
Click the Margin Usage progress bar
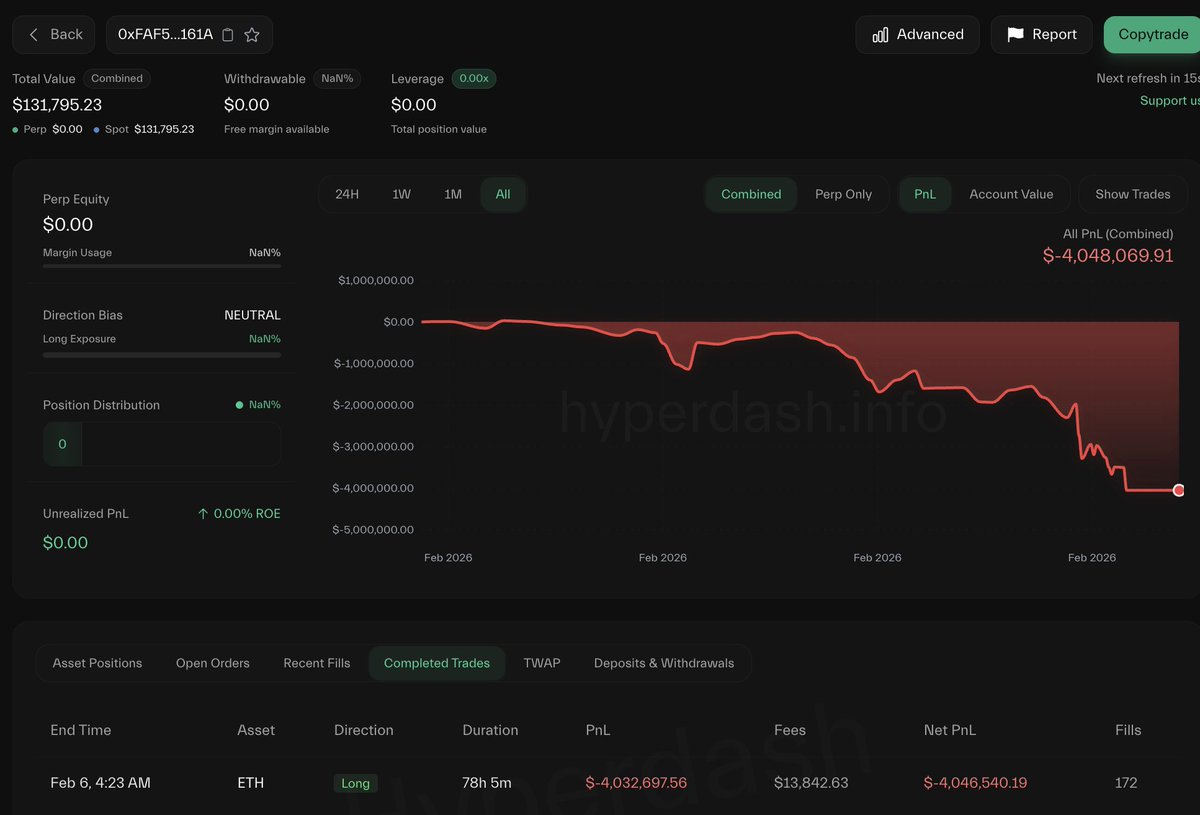(160, 266)
